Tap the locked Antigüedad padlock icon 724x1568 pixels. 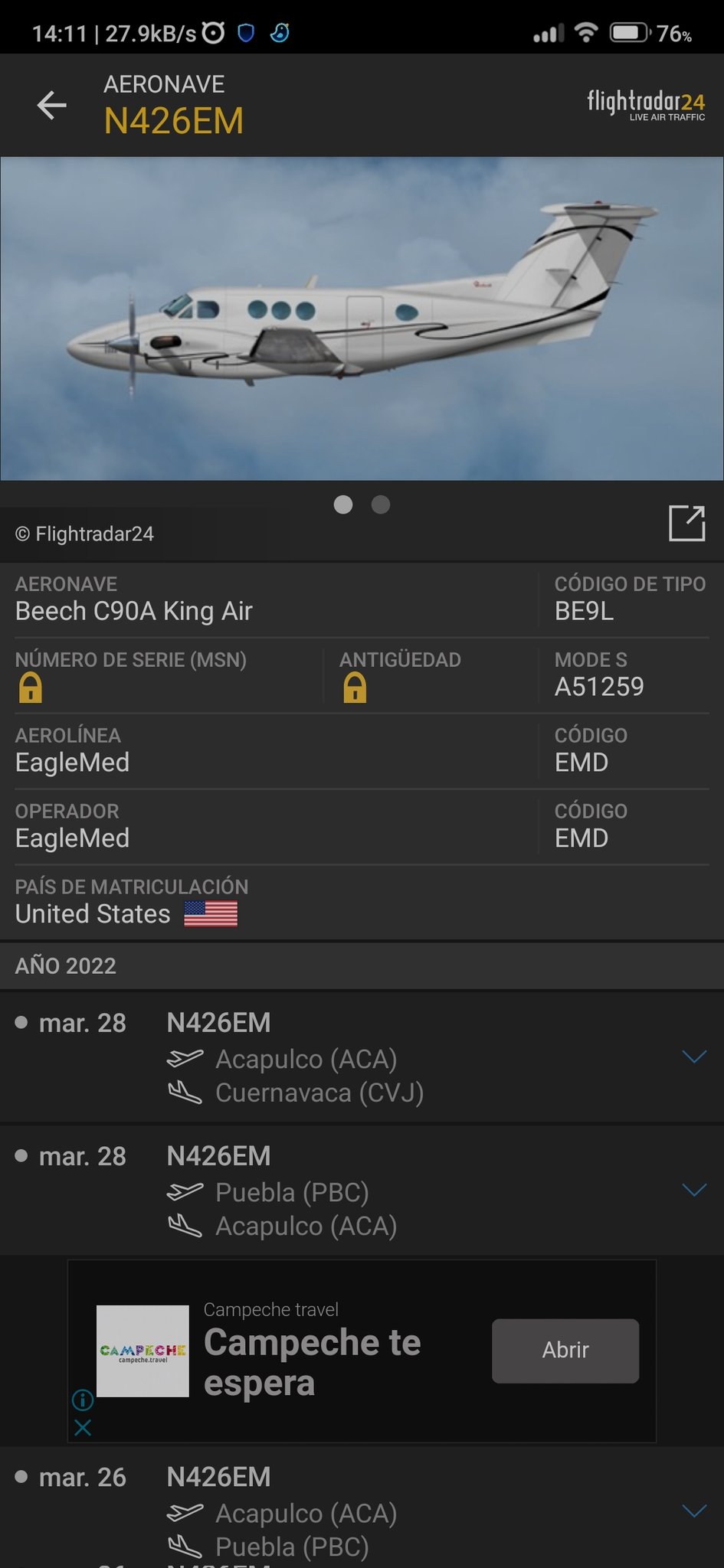pyautogui.click(x=355, y=688)
